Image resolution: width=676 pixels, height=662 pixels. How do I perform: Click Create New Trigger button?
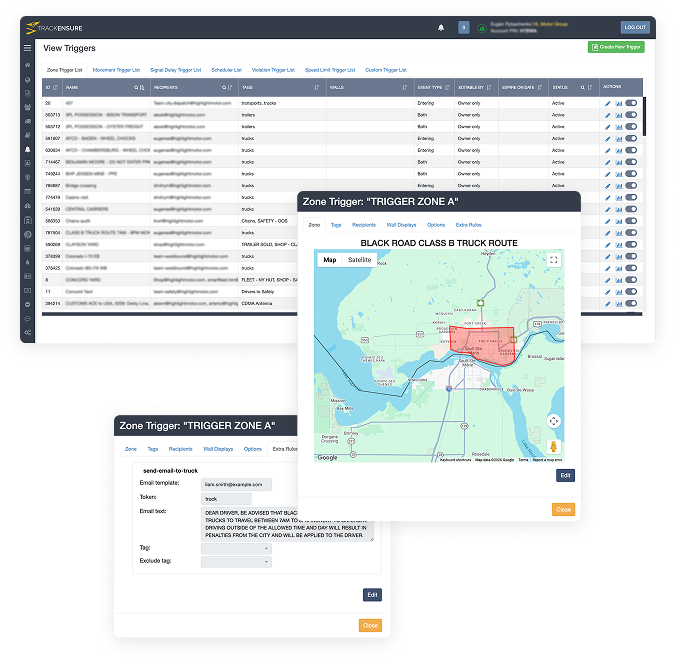click(x=616, y=47)
